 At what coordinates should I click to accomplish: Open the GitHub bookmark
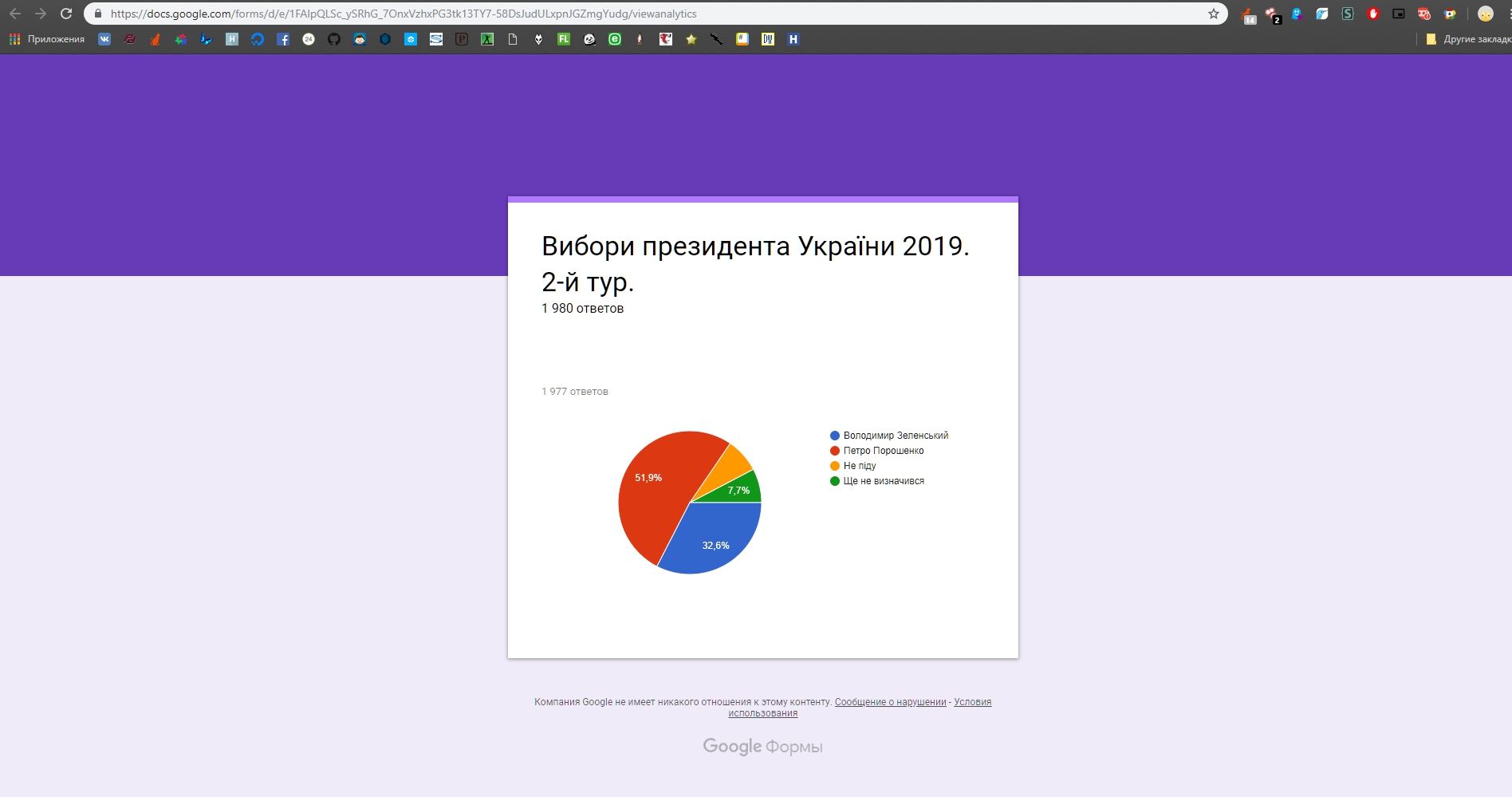pyautogui.click(x=334, y=39)
